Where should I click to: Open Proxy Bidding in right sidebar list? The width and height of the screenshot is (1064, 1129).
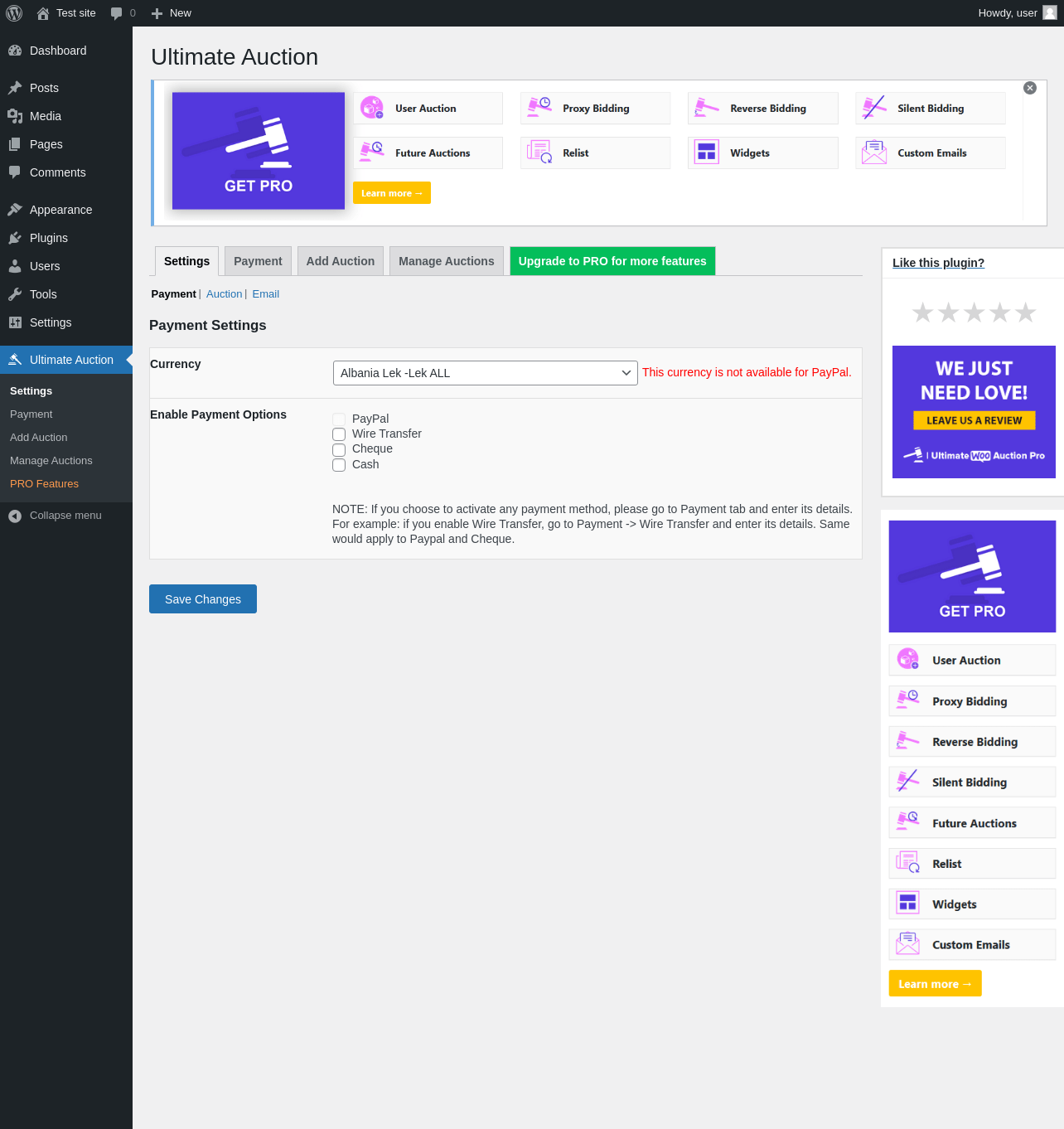(973, 701)
